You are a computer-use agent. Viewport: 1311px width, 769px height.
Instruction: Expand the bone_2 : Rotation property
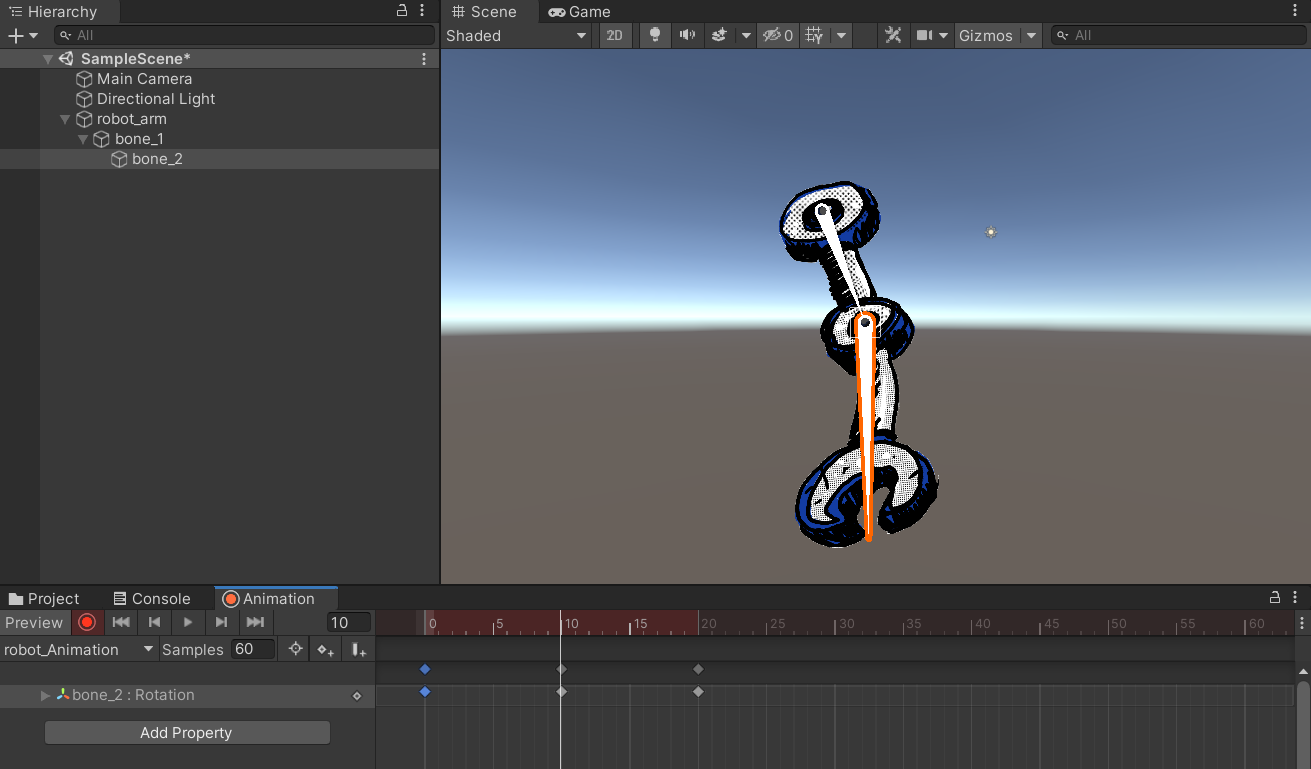pyautogui.click(x=45, y=695)
